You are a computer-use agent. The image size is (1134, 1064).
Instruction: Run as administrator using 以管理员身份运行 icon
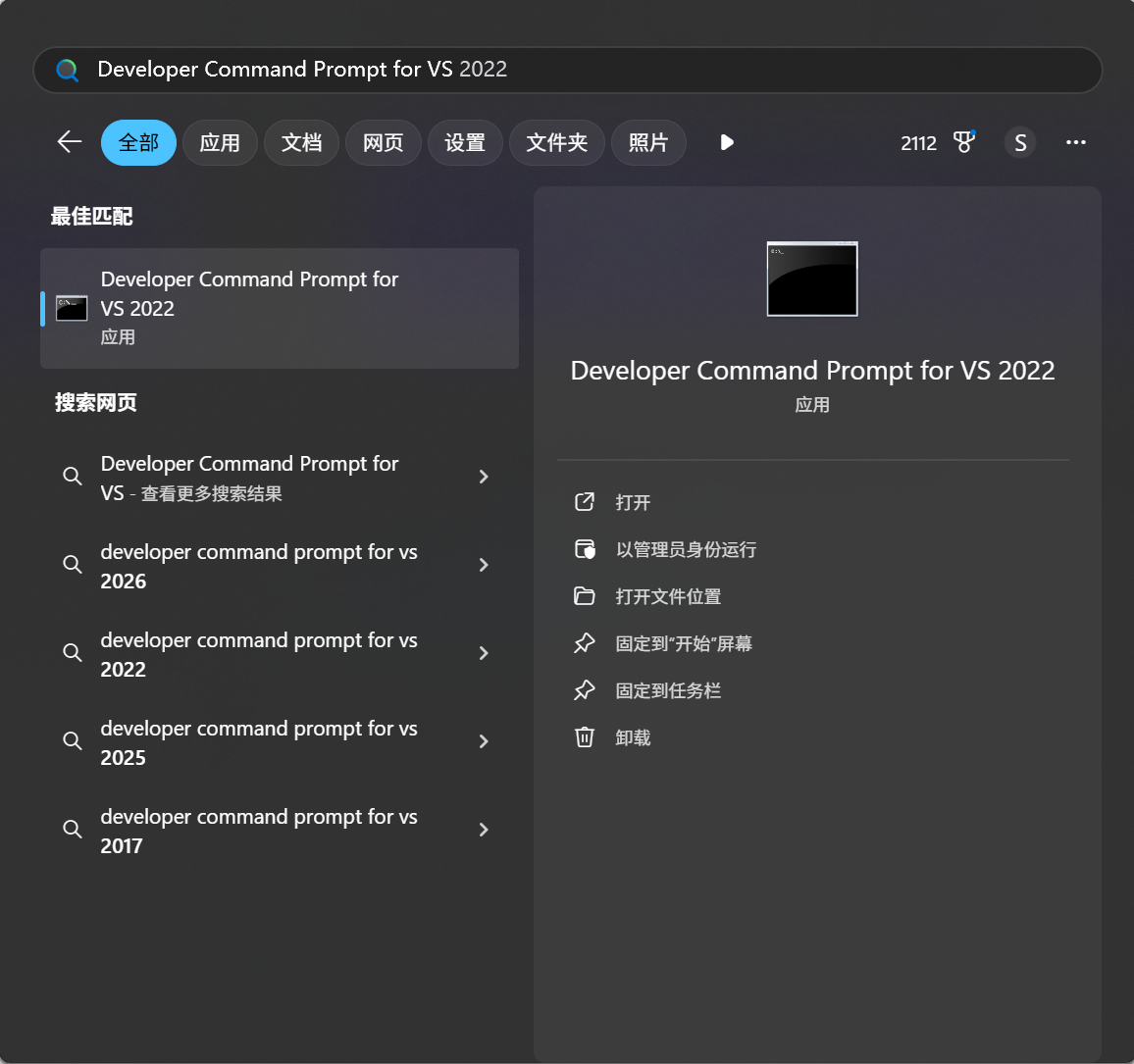pyautogui.click(x=585, y=549)
